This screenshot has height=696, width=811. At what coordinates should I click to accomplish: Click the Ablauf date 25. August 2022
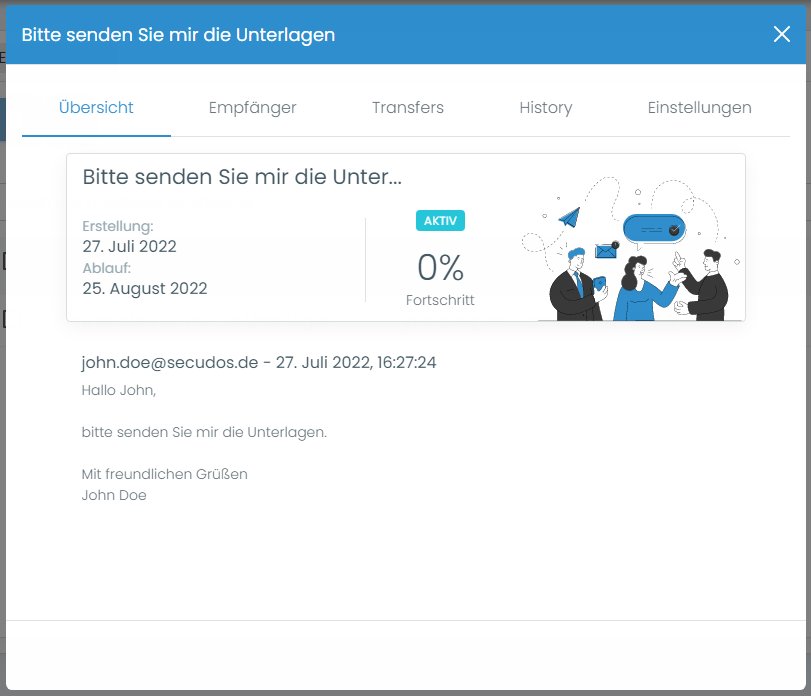pos(144,289)
